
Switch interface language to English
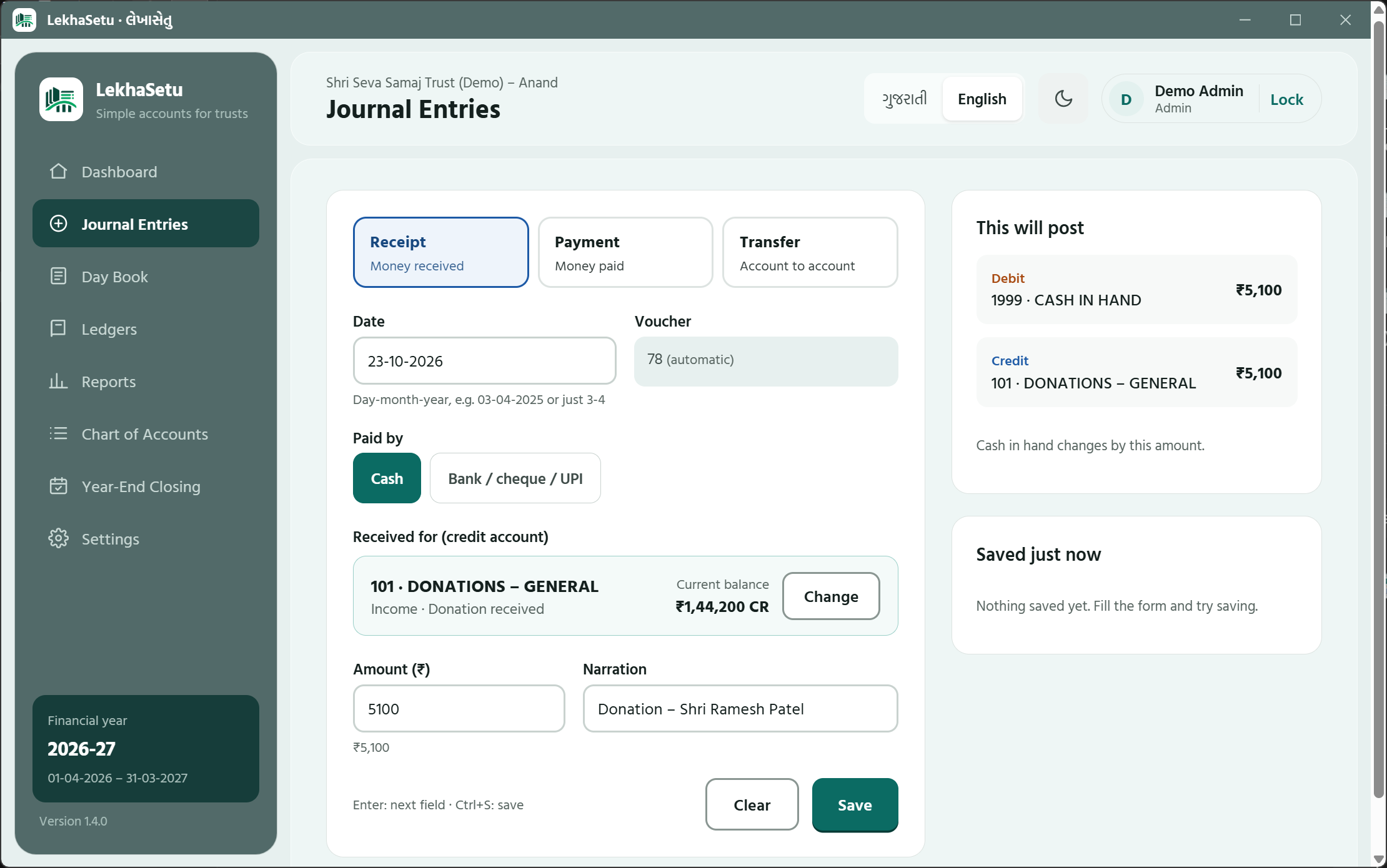point(982,99)
